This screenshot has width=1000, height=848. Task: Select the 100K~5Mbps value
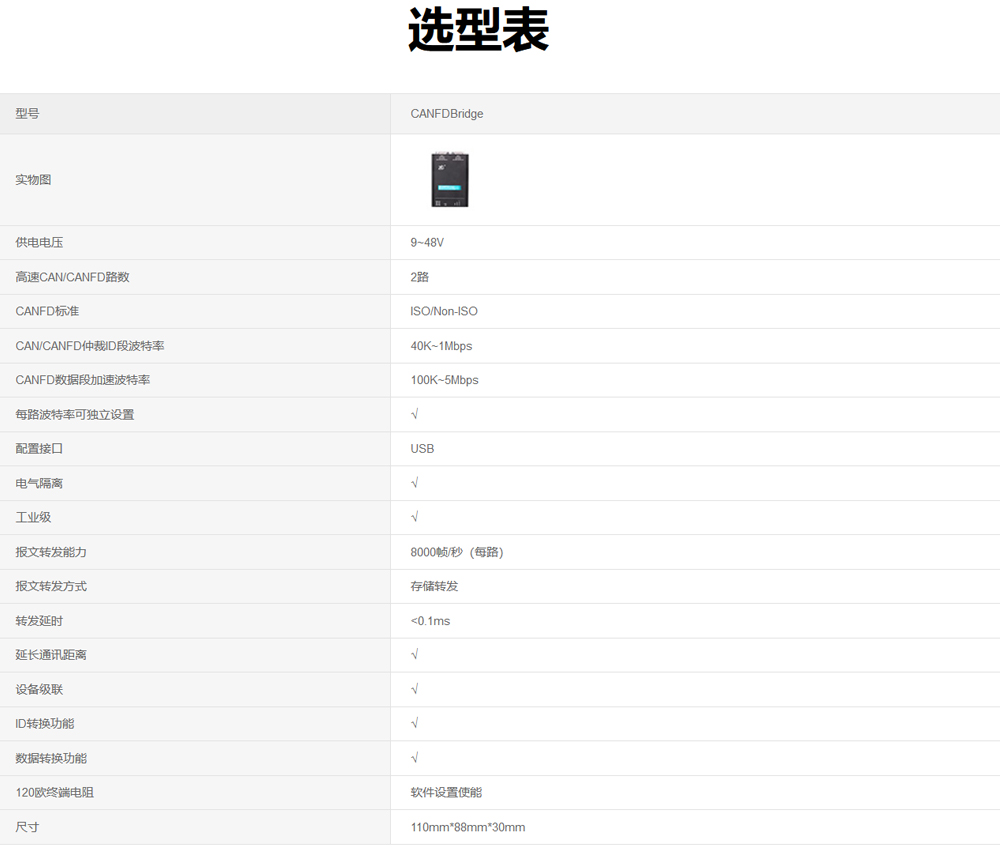pos(445,380)
